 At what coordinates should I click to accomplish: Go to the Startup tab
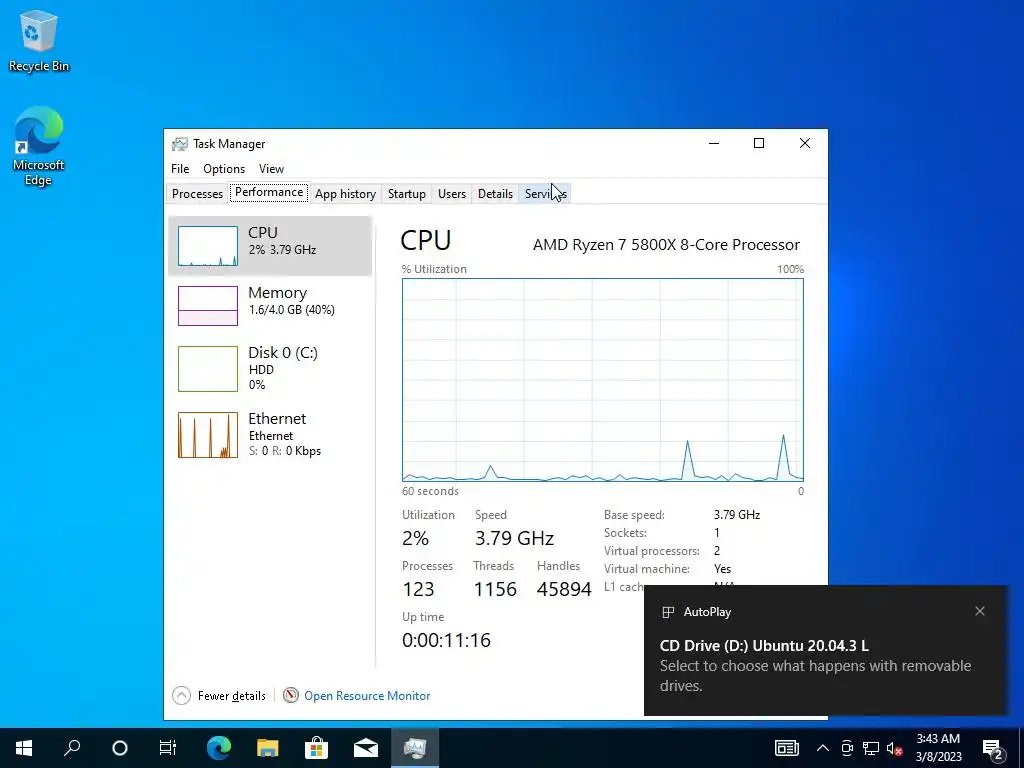point(407,194)
